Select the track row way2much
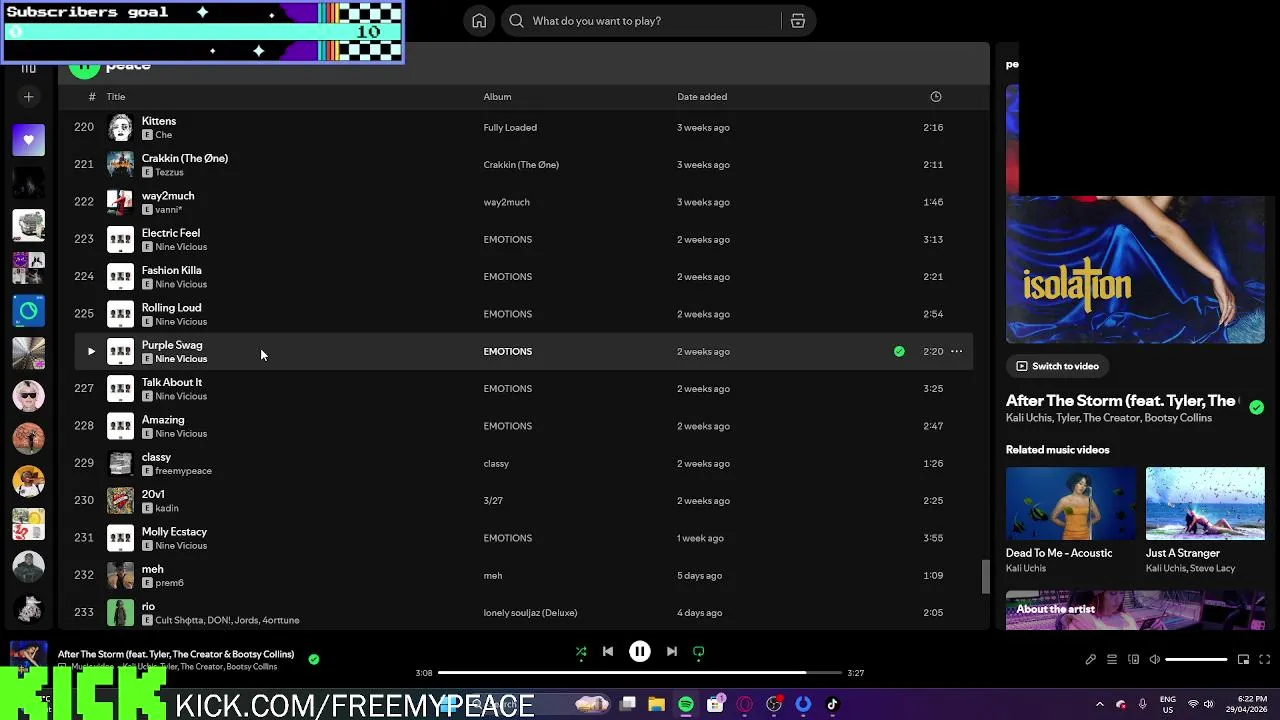Viewport: 1280px width, 720px height. 524,202
